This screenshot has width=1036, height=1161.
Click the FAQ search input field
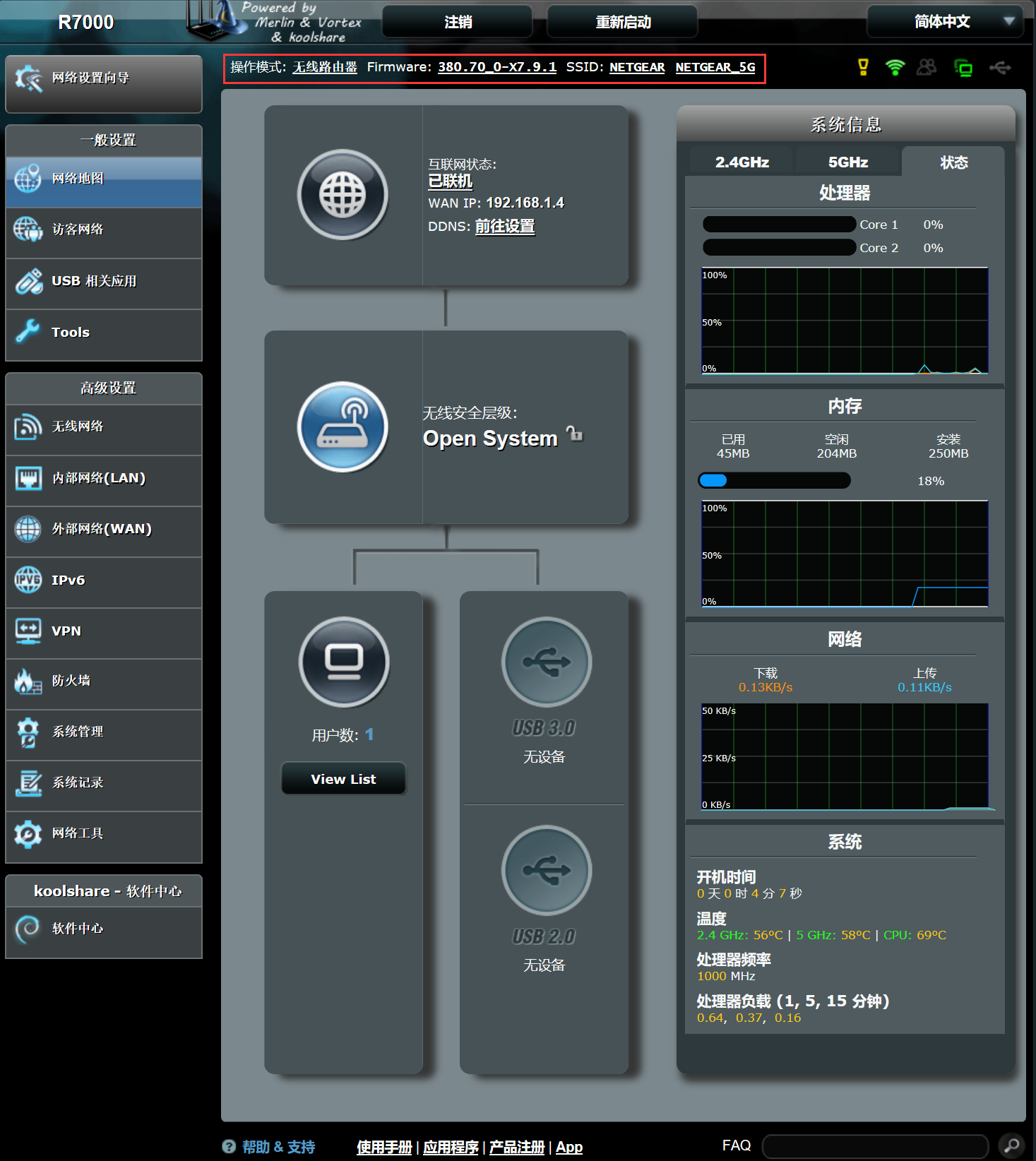tap(875, 1145)
